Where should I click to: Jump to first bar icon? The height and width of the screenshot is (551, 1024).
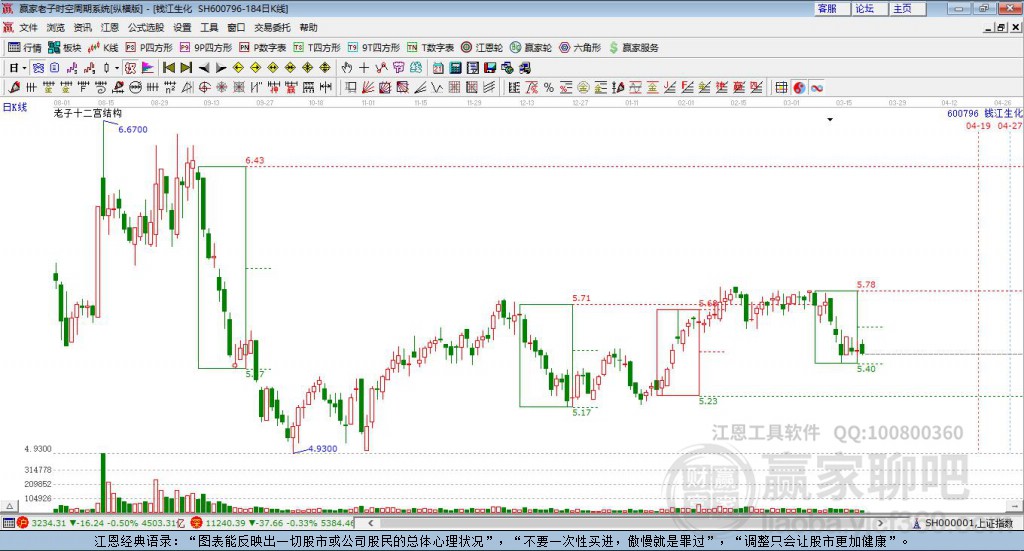click(168, 68)
